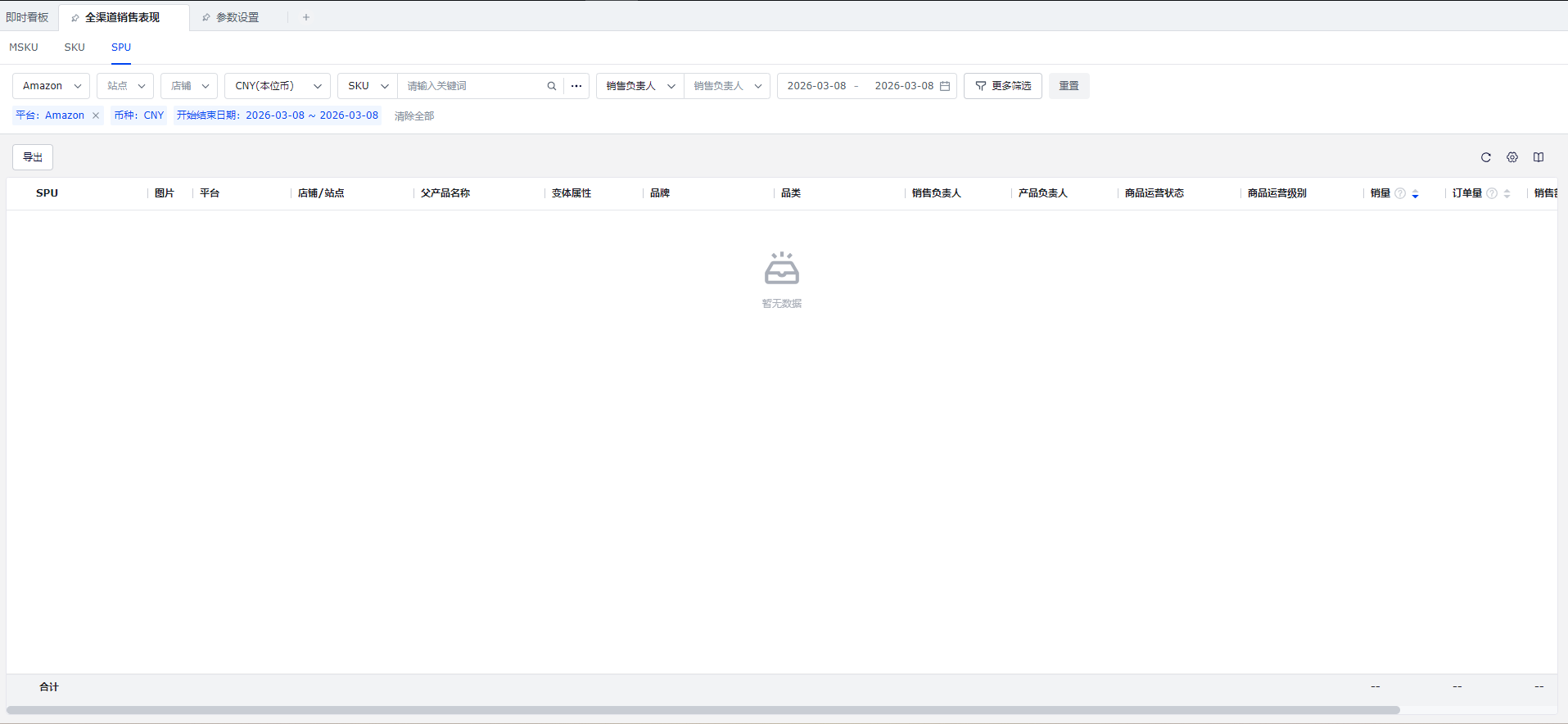The height and width of the screenshot is (724, 1568).
Task: Expand the Amazon platform dropdown
Action: (x=51, y=86)
